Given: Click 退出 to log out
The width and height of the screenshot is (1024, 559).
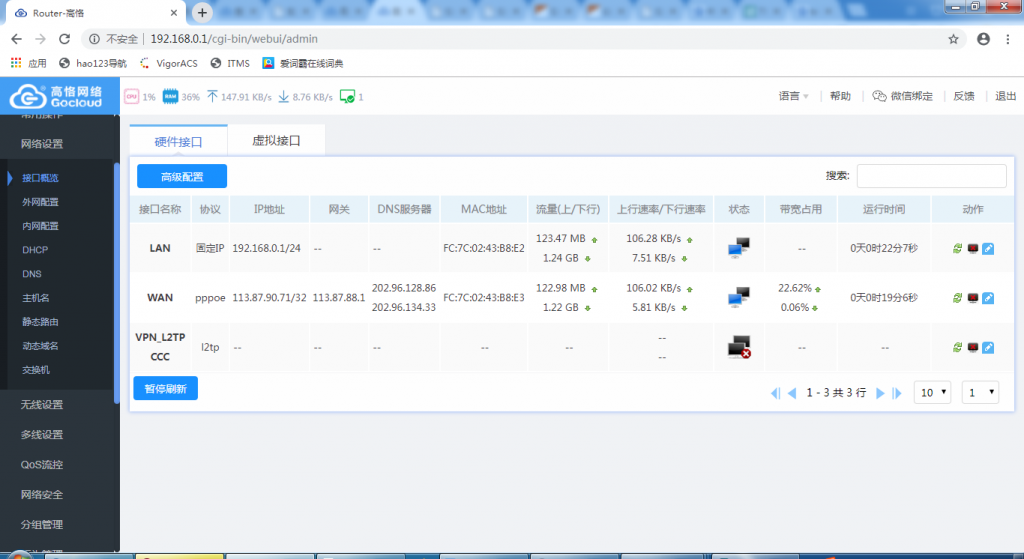Looking at the screenshot, I should pos(1006,96).
